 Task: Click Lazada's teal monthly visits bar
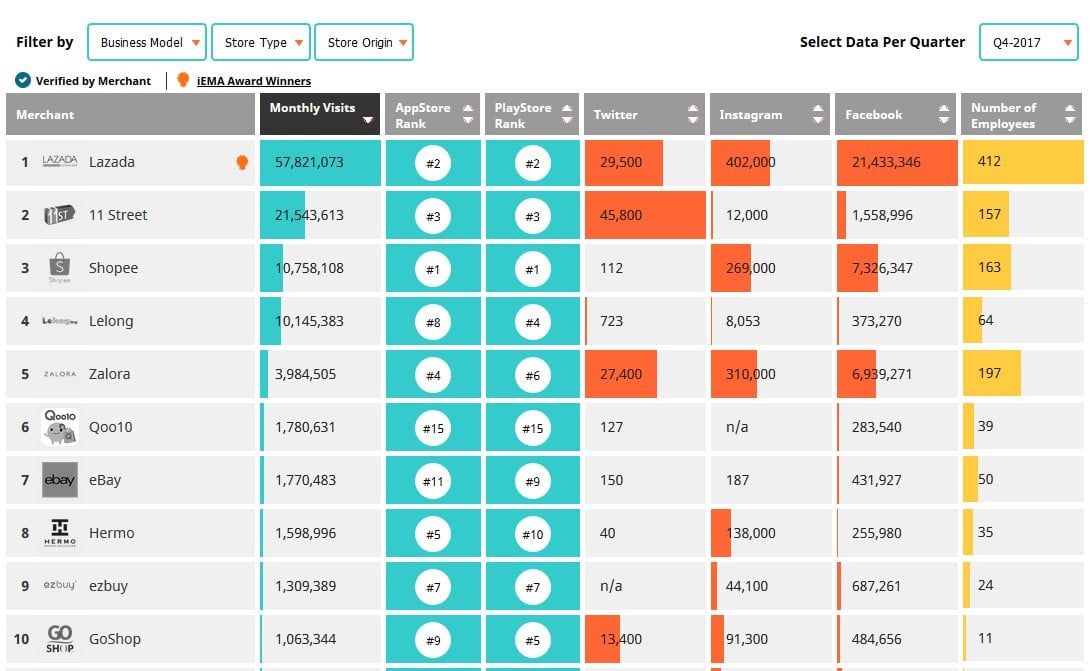tap(320, 162)
